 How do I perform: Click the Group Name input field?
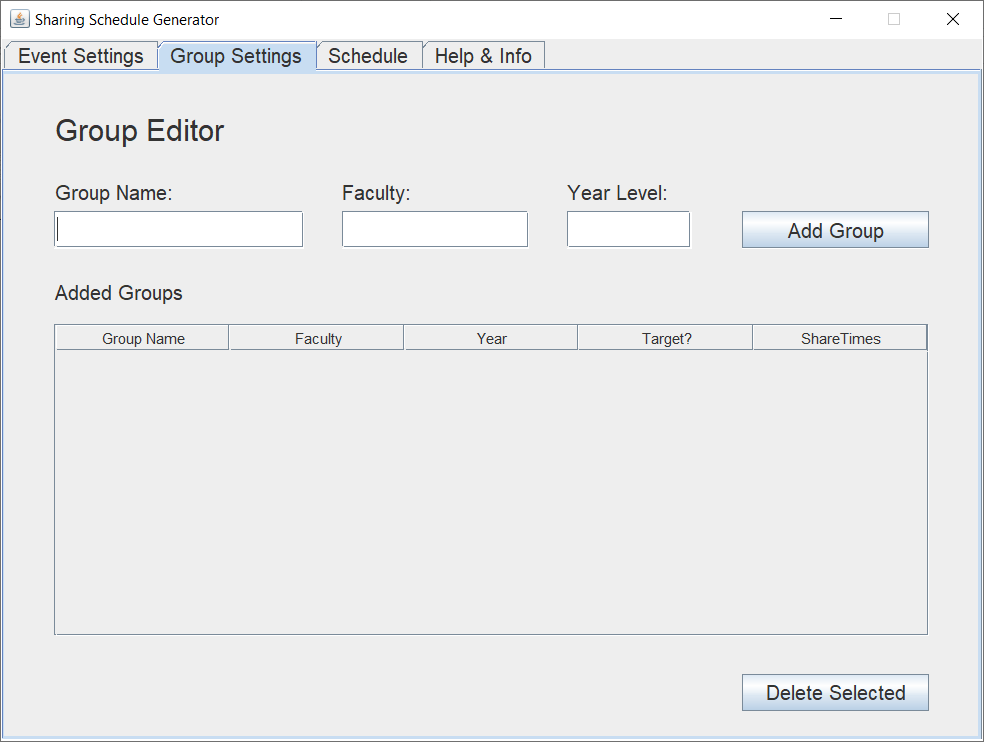click(179, 229)
